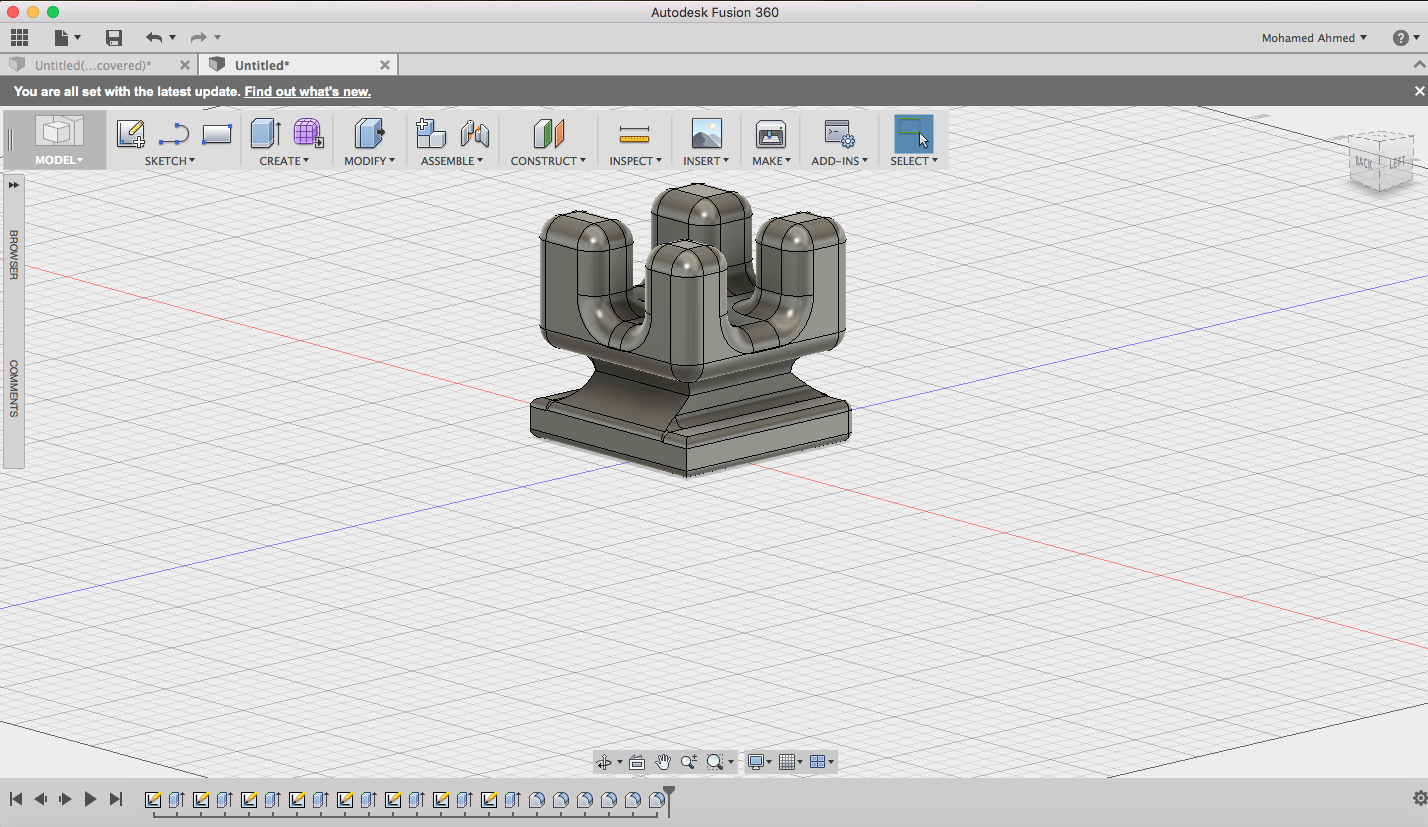1428x827 pixels.
Task: Open the CREATE dropdown menu
Action: click(284, 160)
